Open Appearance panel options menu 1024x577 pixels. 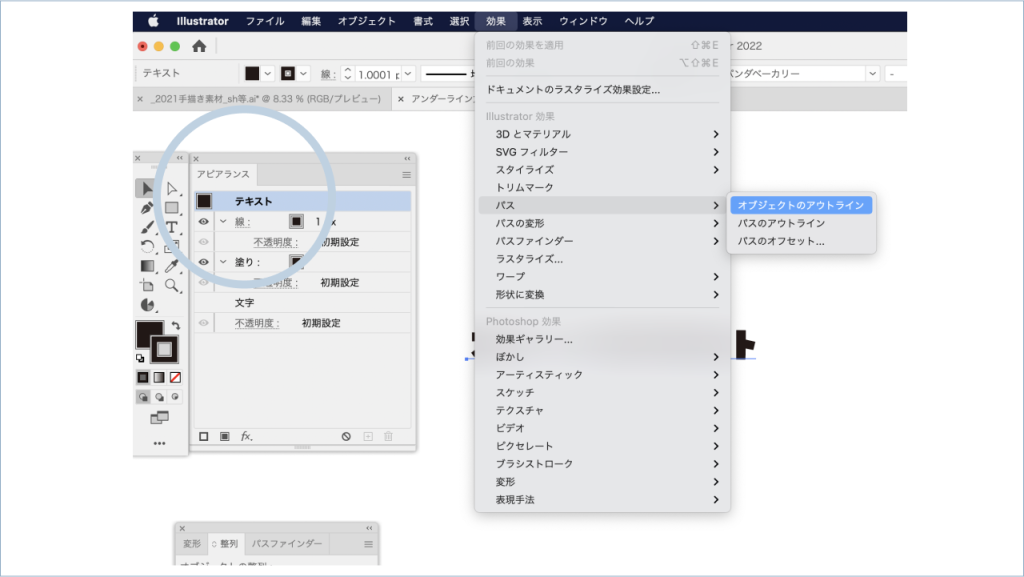406,175
